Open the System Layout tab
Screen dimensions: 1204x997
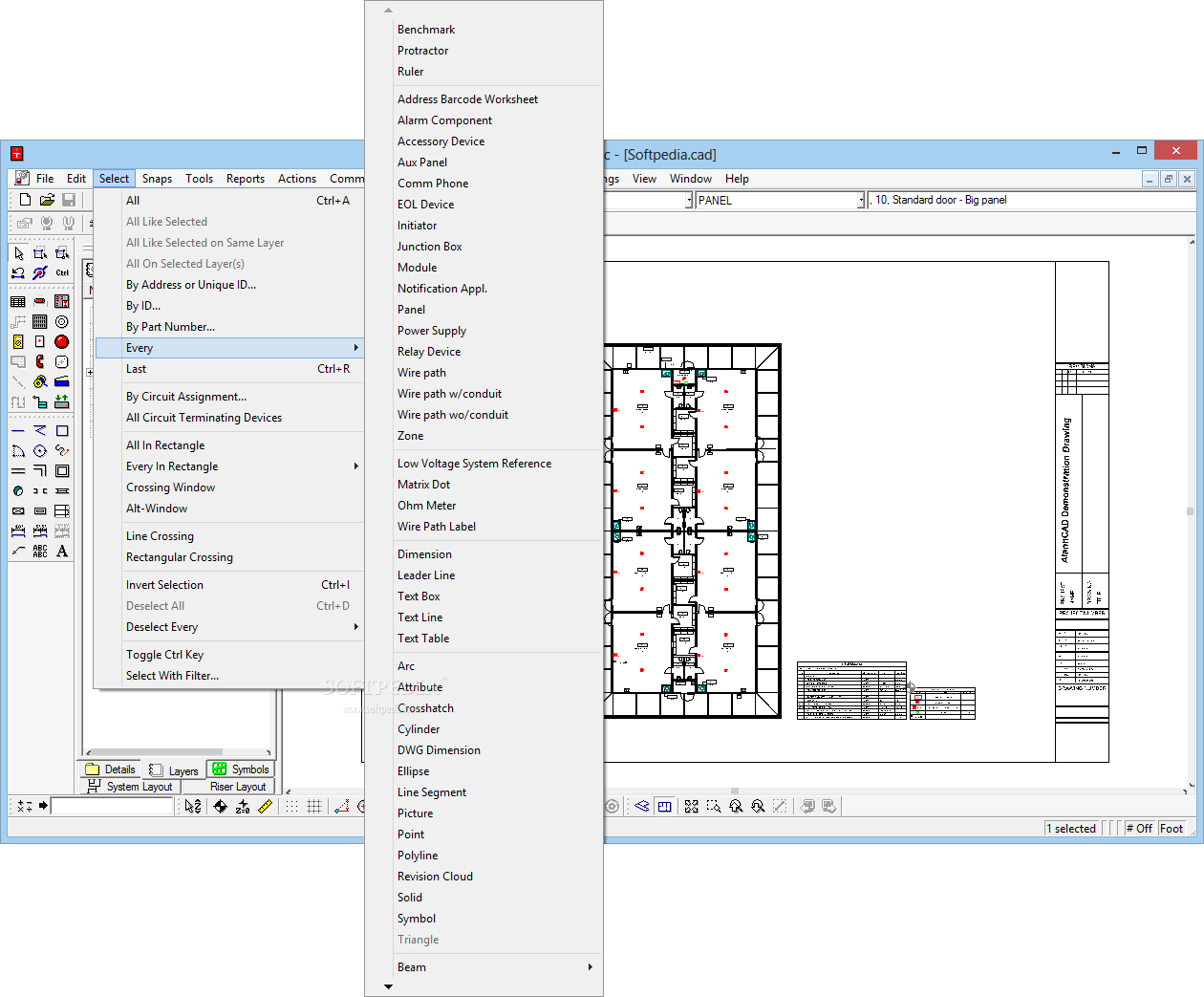coord(131,787)
